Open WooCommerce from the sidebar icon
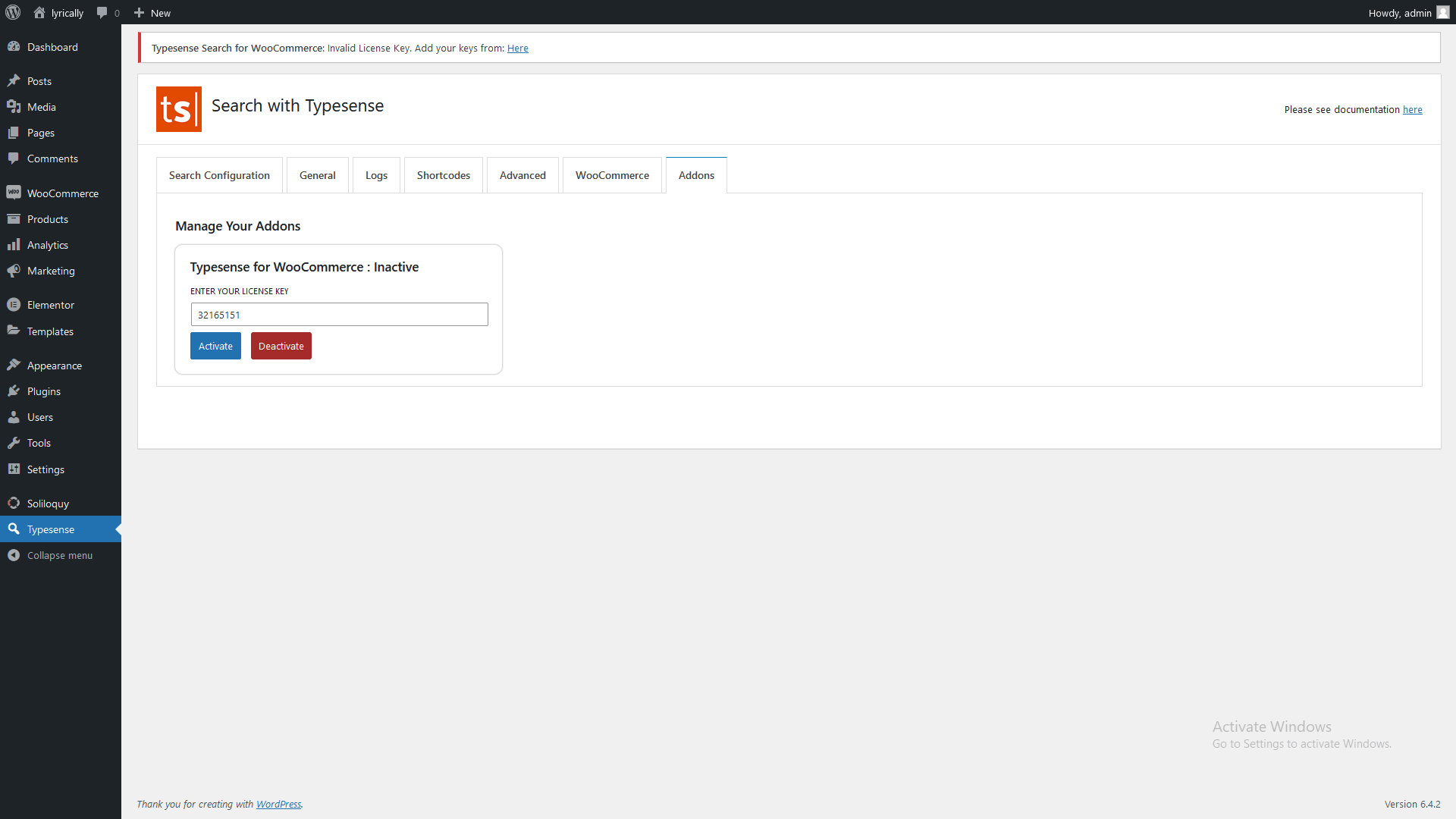This screenshot has height=819, width=1456. click(x=14, y=193)
